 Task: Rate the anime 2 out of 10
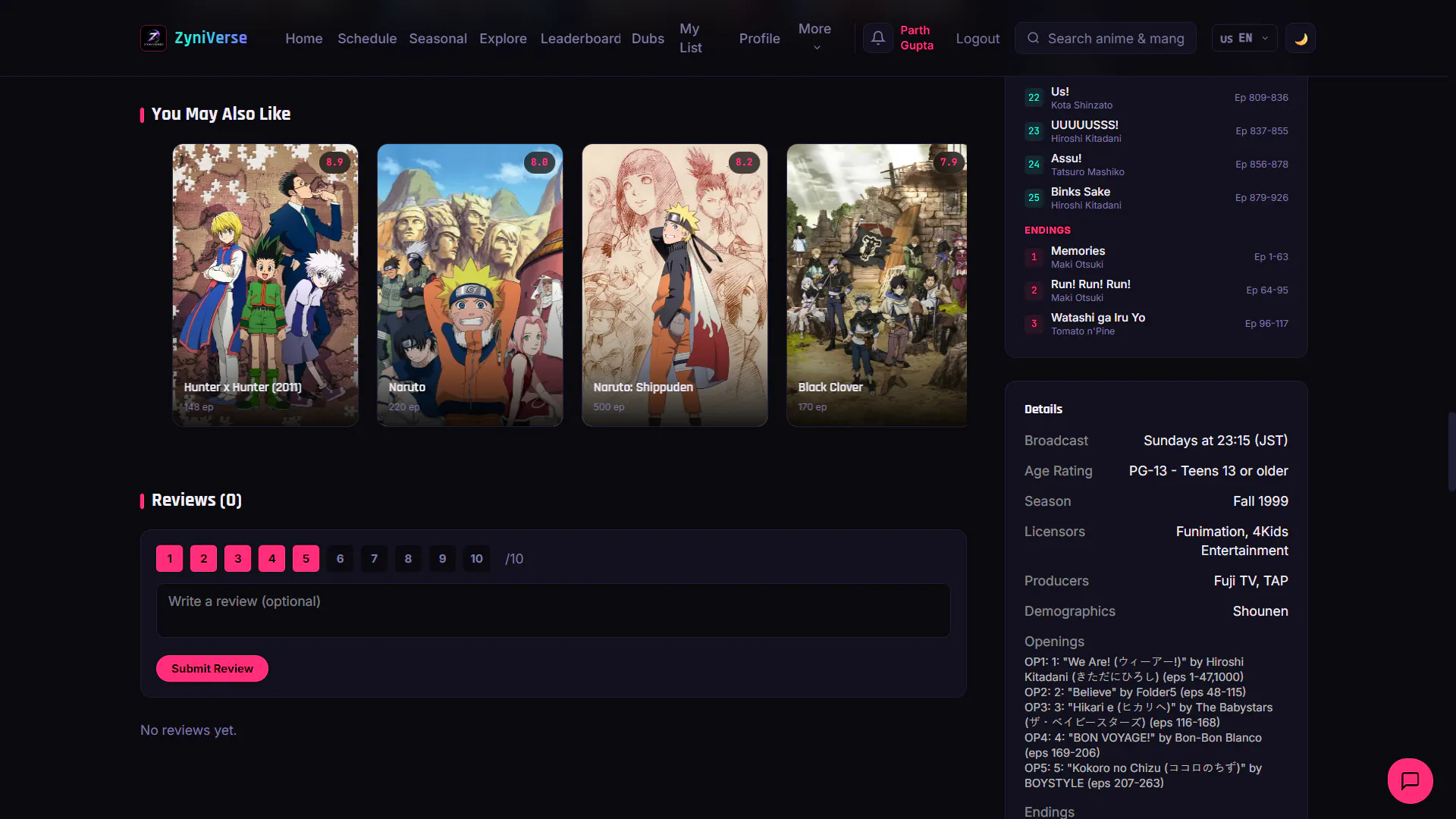pos(203,559)
